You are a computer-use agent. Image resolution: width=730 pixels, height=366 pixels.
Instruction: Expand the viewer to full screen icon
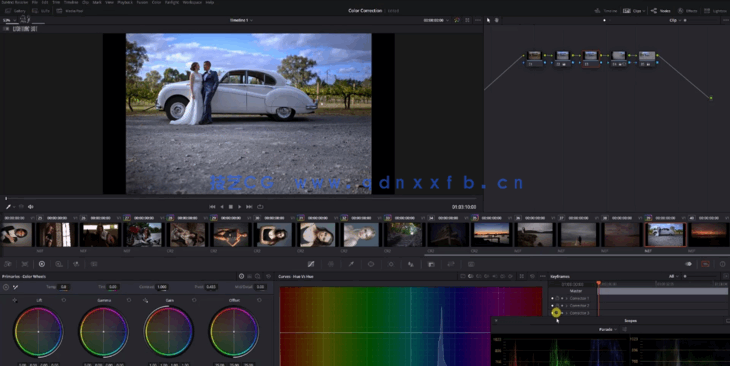(467, 20)
